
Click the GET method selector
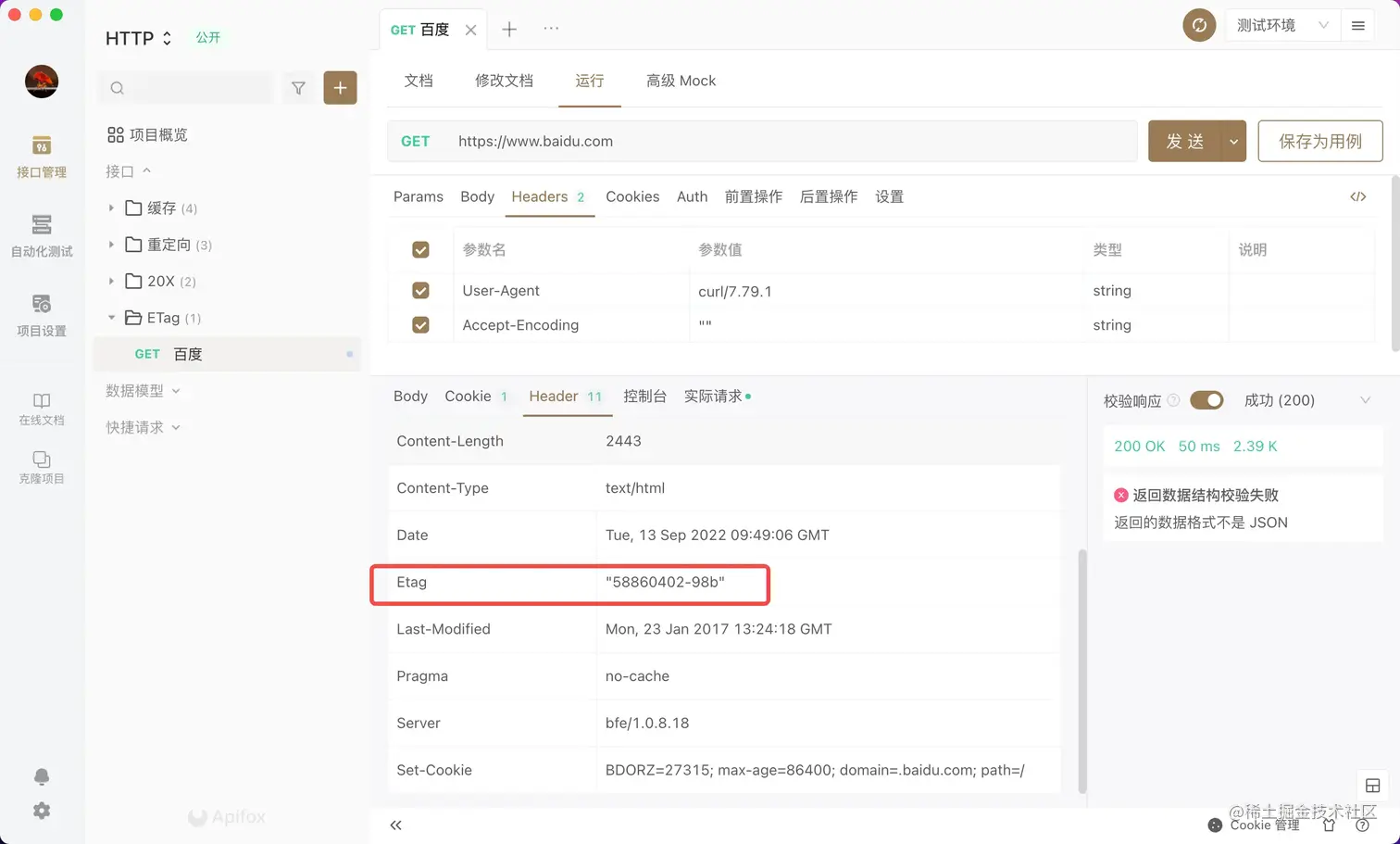[416, 142]
